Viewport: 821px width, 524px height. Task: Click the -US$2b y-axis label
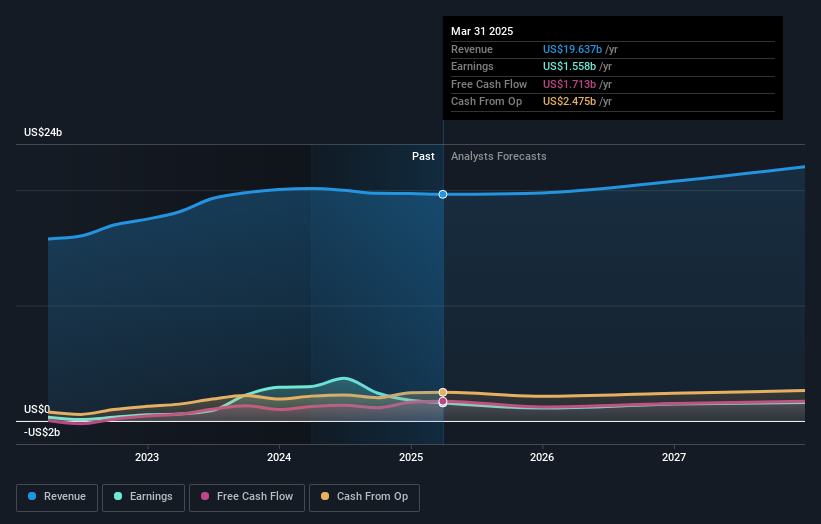tap(42, 432)
